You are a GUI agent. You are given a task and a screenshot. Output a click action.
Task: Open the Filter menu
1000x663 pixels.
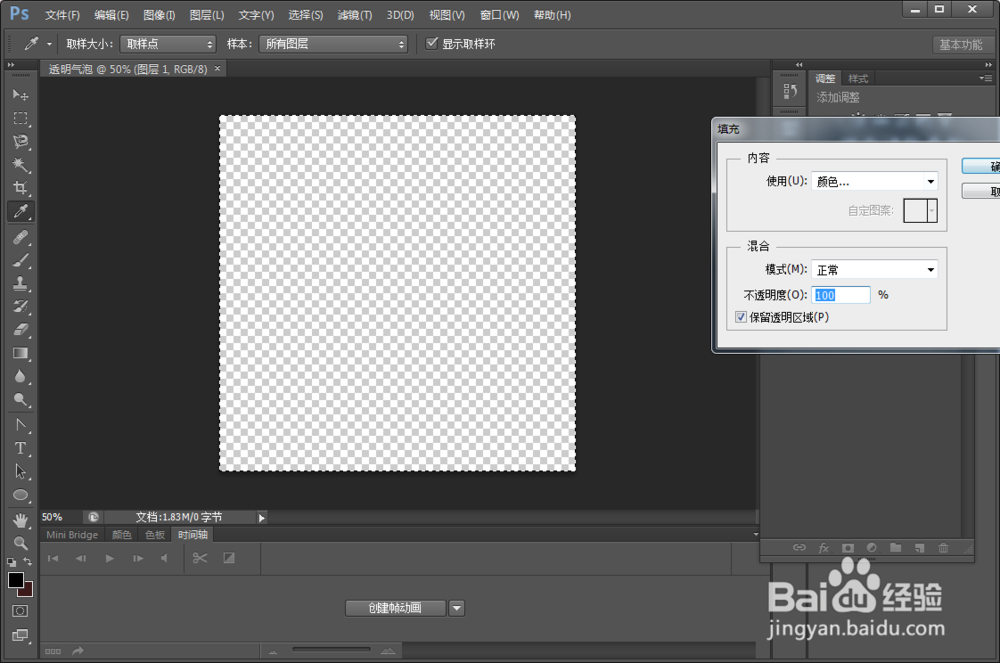[x=355, y=15]
